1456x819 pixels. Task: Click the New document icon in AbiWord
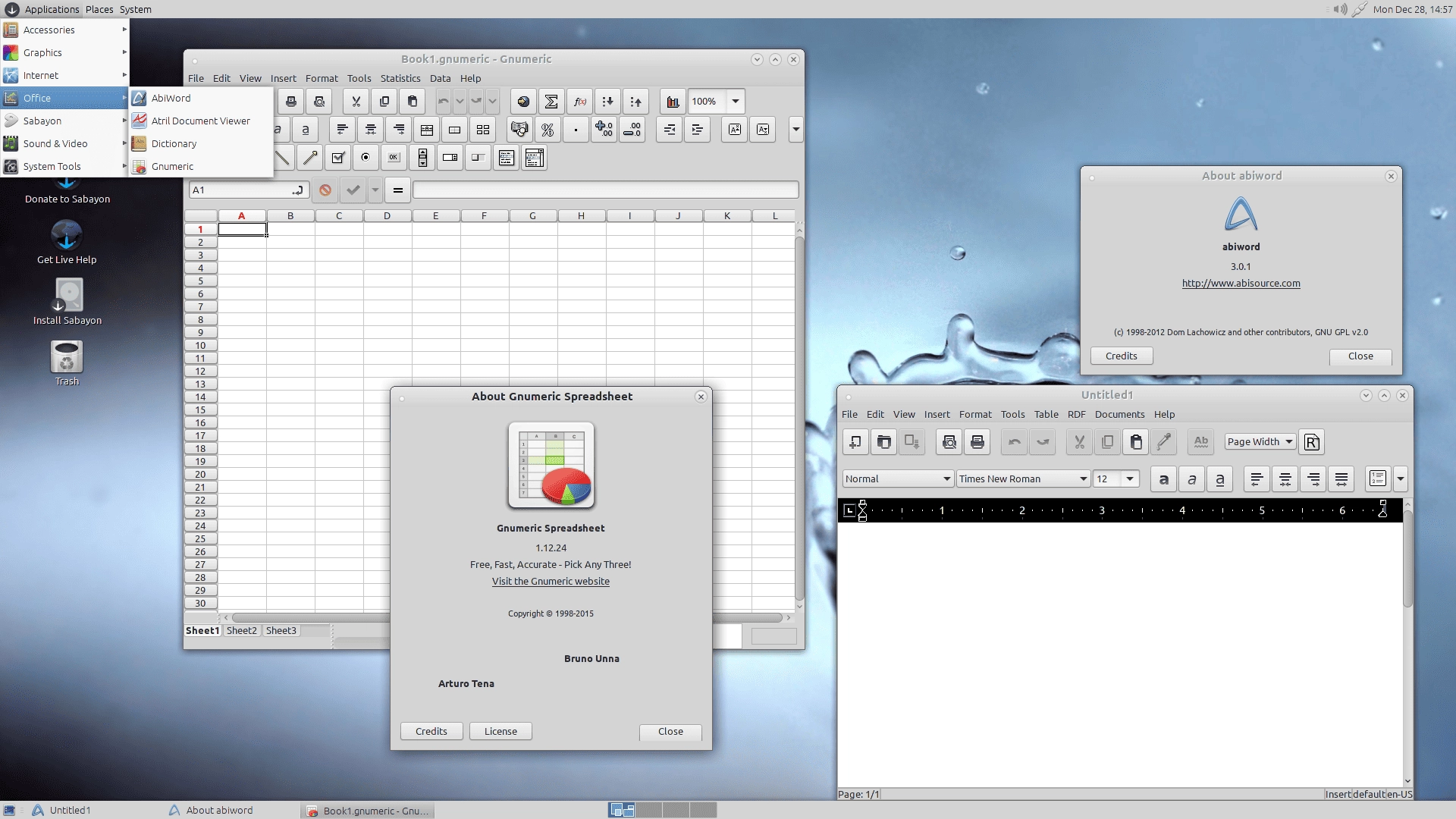(x=855, y=442)
